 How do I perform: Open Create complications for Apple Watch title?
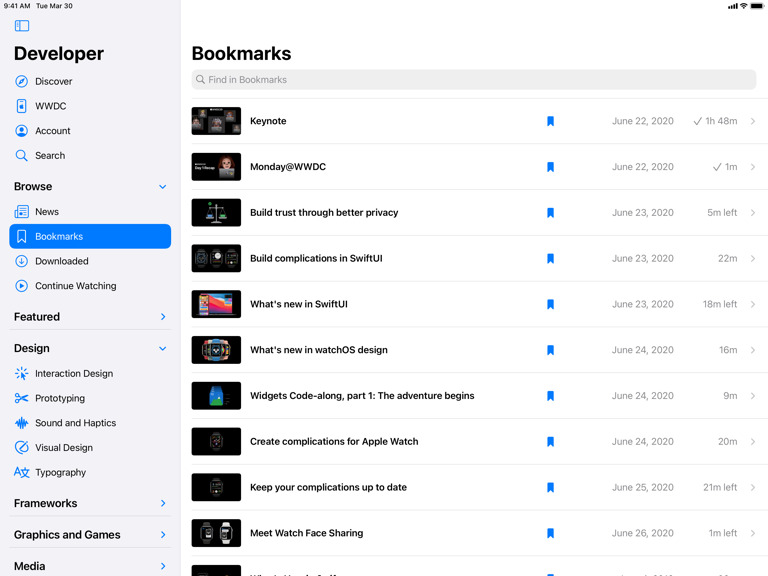(334, 441)
